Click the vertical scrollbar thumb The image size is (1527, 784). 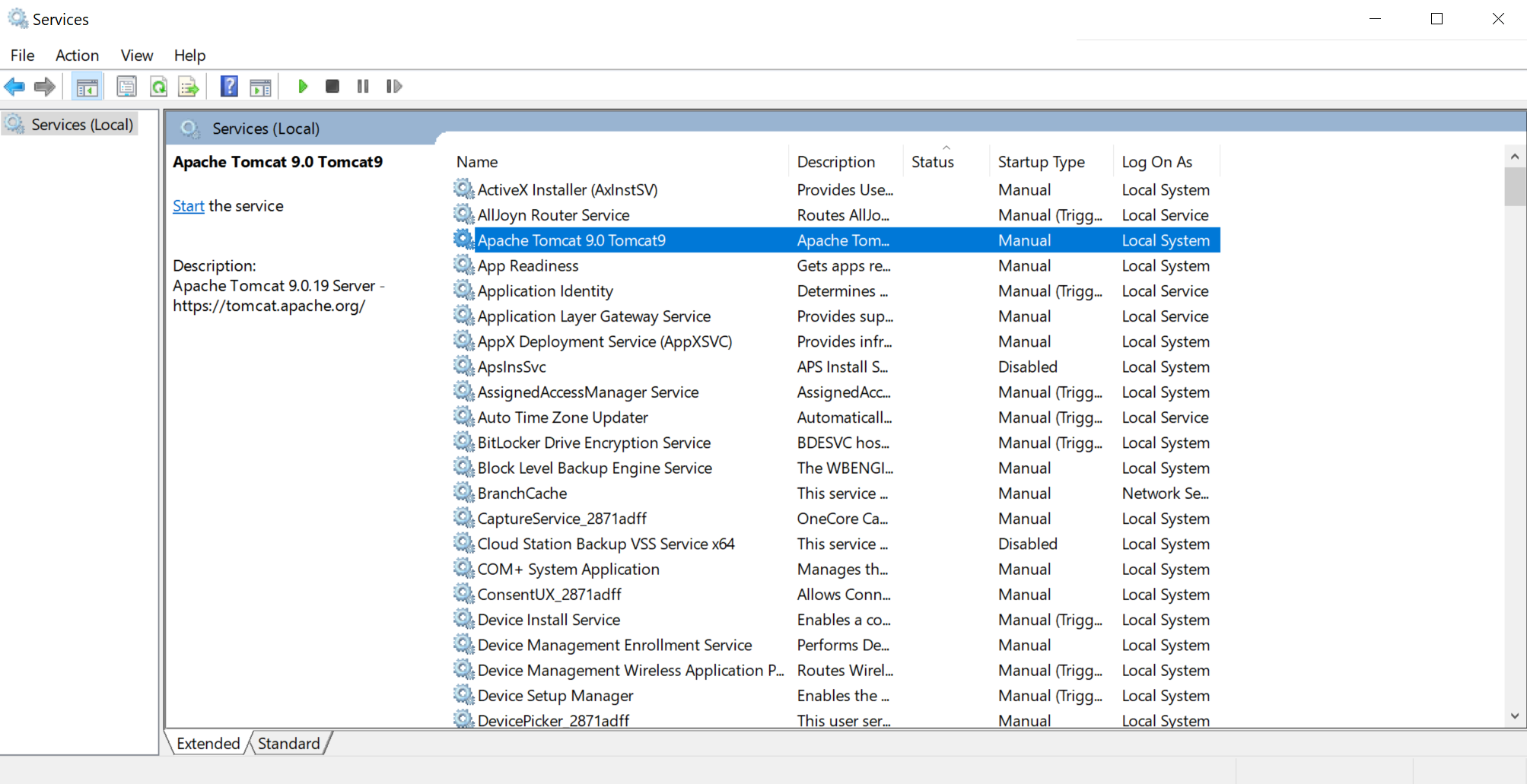1515,186
